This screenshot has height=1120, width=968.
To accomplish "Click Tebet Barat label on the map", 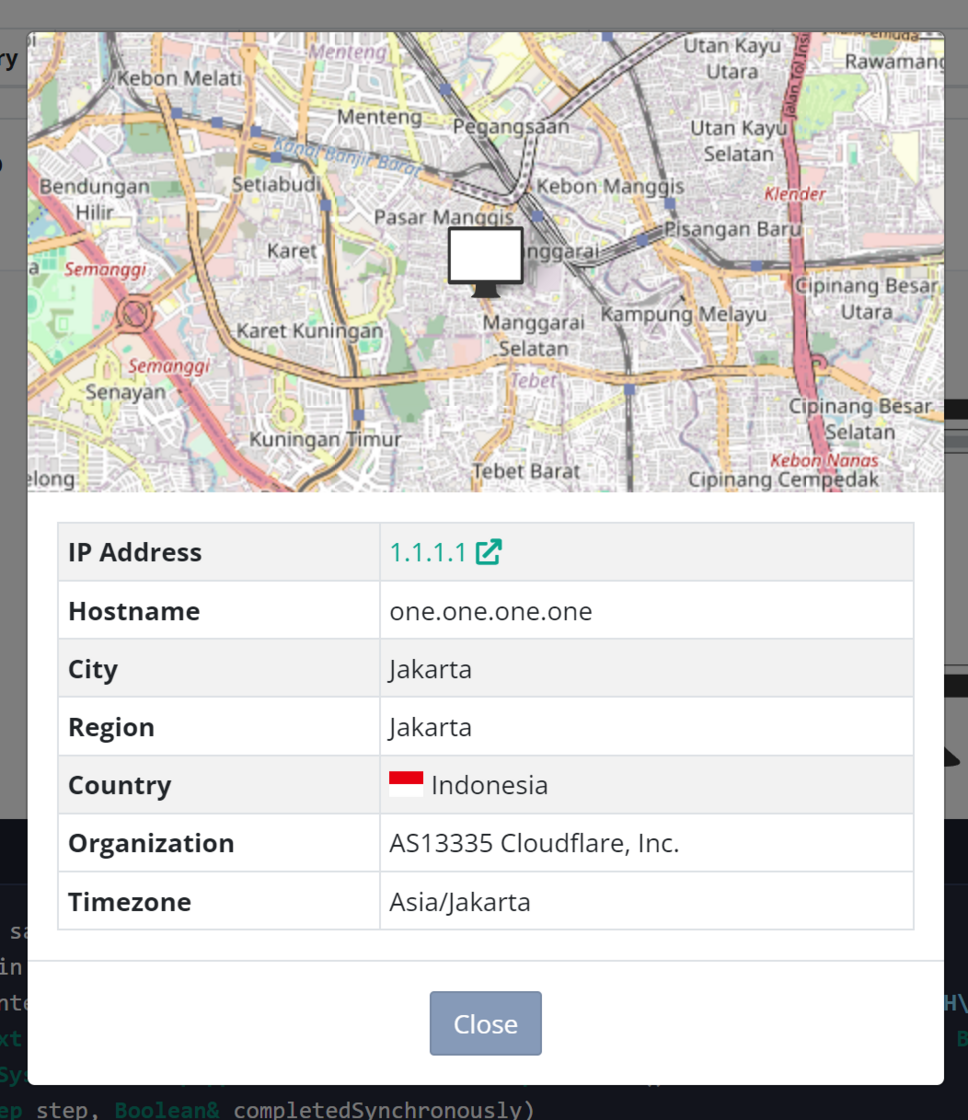I will coord(526,471).
